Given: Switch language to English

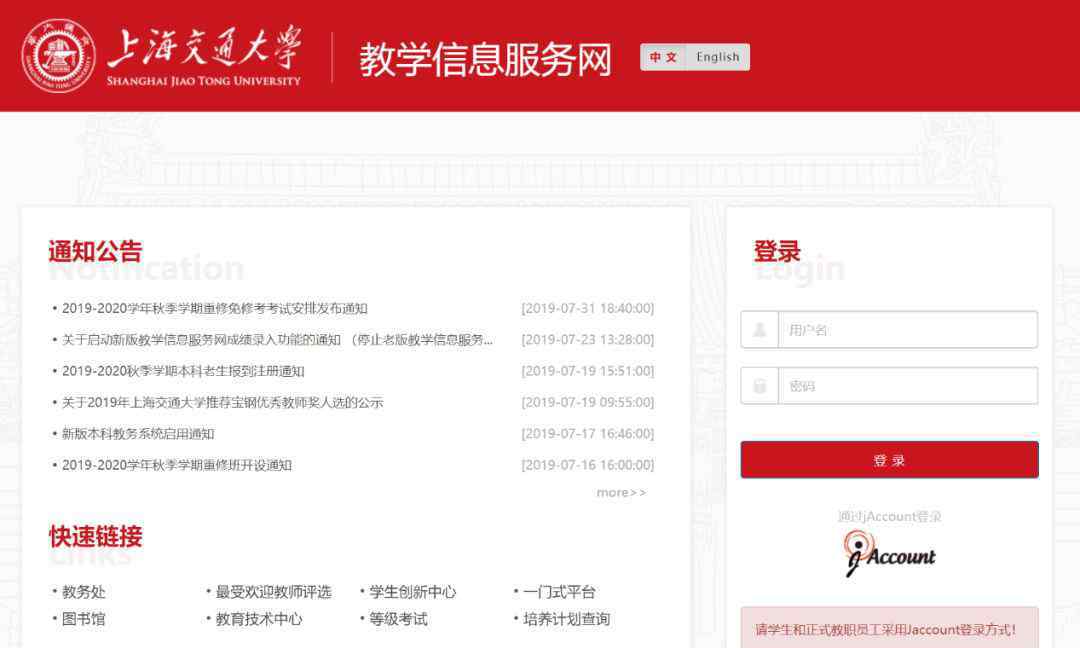Looking at the screenshot, I should pyautogui.click(x=718, y=57).
